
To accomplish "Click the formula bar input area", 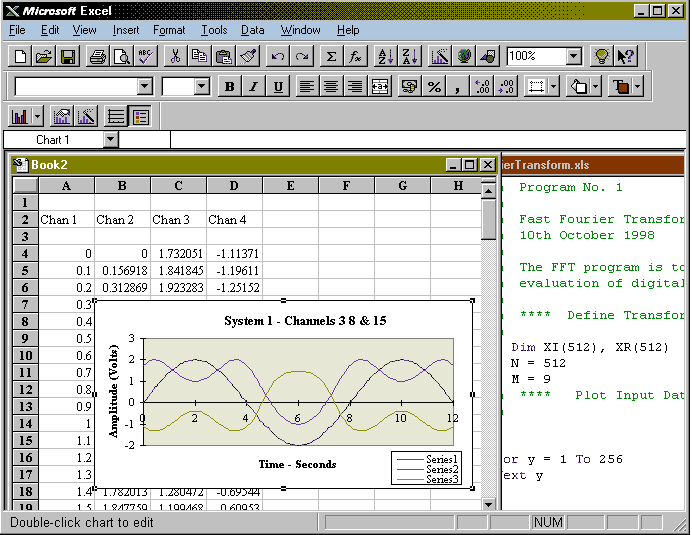I will click(428, 139).
